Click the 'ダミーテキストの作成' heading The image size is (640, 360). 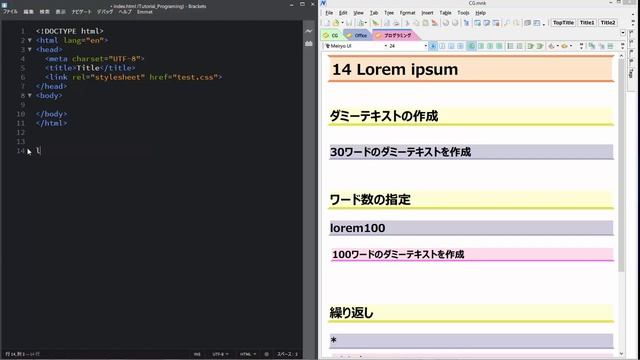[384, 116]
